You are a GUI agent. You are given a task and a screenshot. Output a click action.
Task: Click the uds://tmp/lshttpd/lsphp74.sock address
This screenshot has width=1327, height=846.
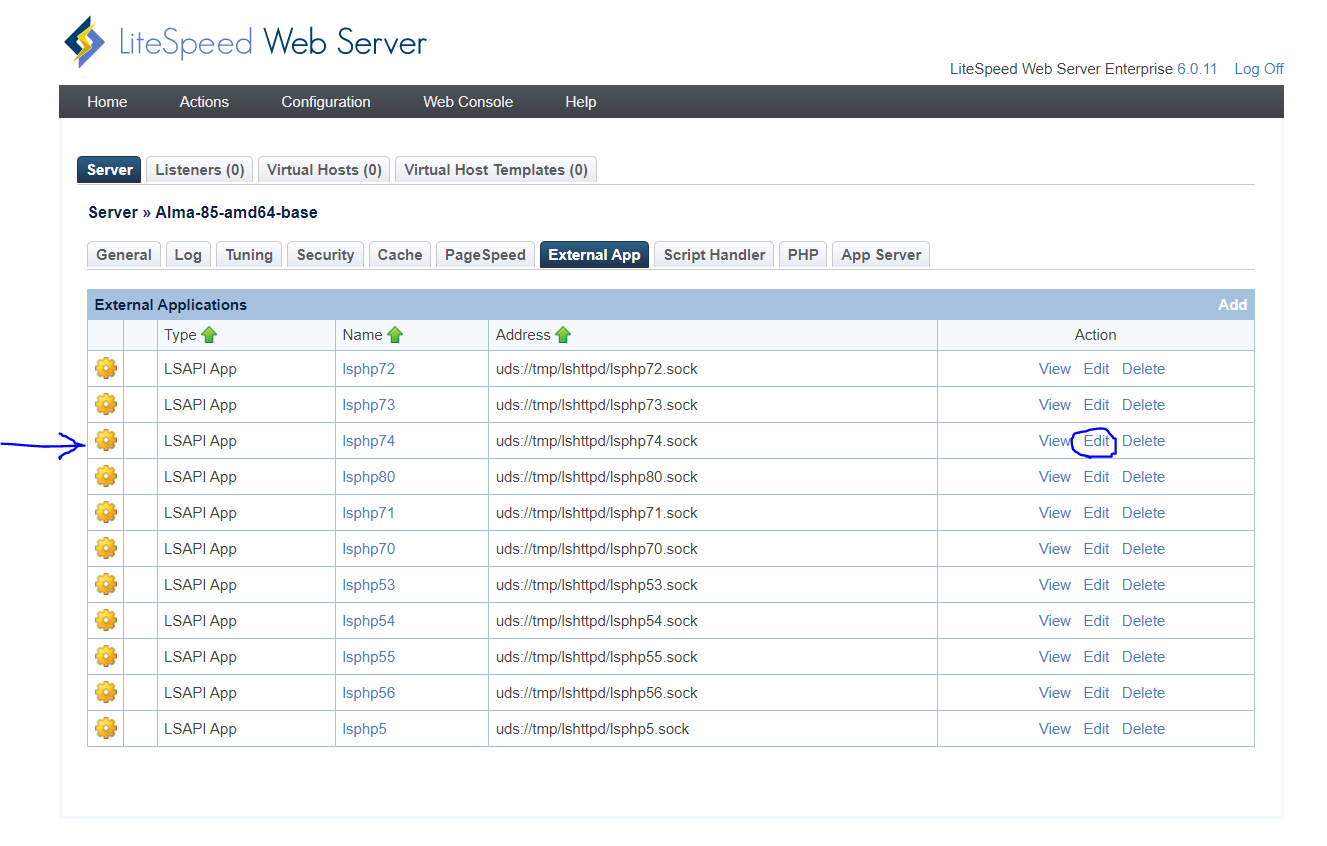[597, 441]
